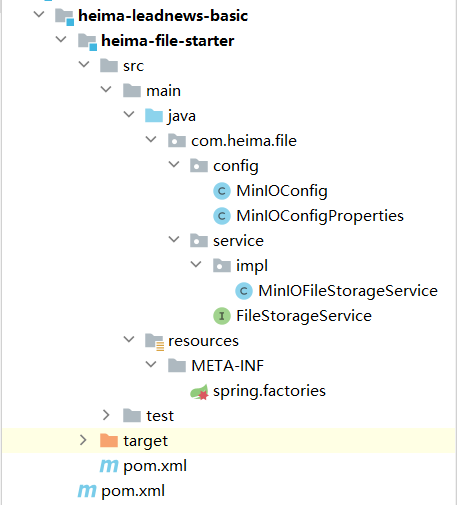Click the heima-leadnews-basic module folder icon
The image size is (457, 505).
pyautogui.click(x=64, y=17)
